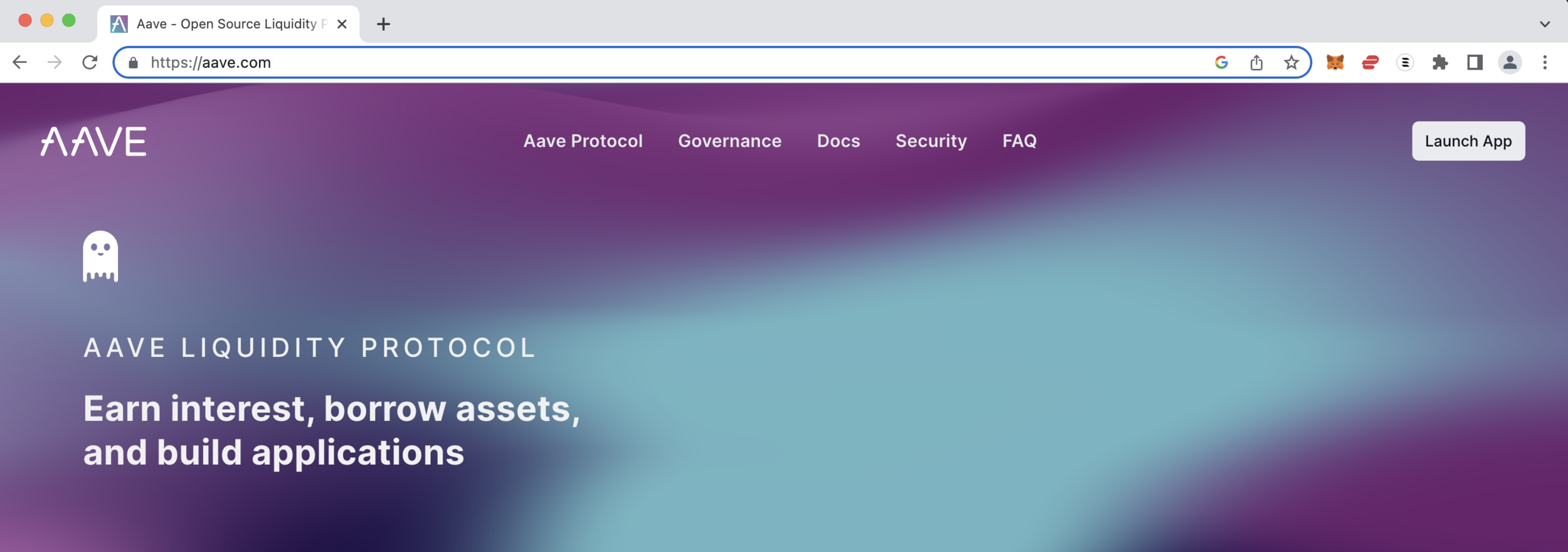Click the Google icon in address bar

point(1221,62)
